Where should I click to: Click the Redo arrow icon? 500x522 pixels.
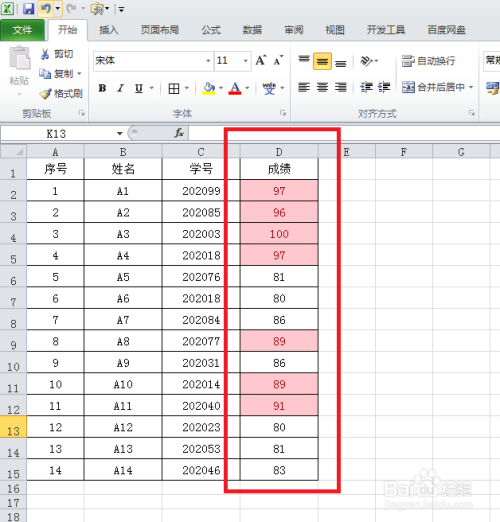[71, 9]
